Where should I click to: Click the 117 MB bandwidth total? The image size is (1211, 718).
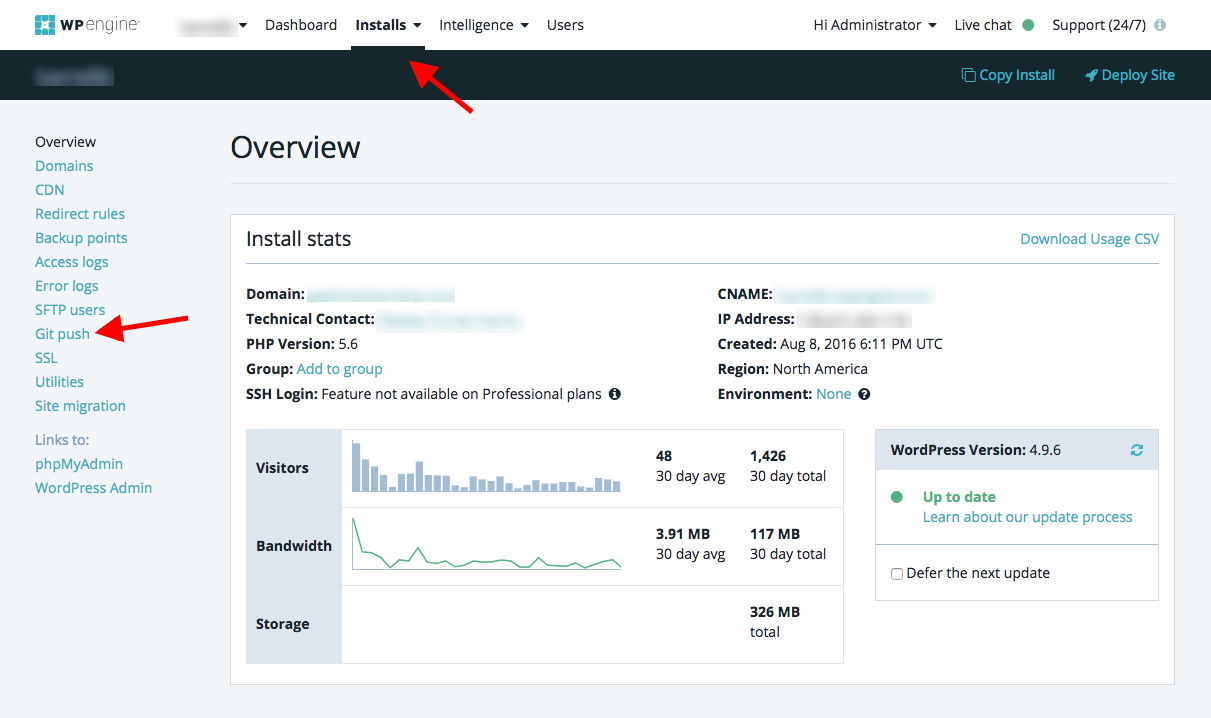click(775, 534)
